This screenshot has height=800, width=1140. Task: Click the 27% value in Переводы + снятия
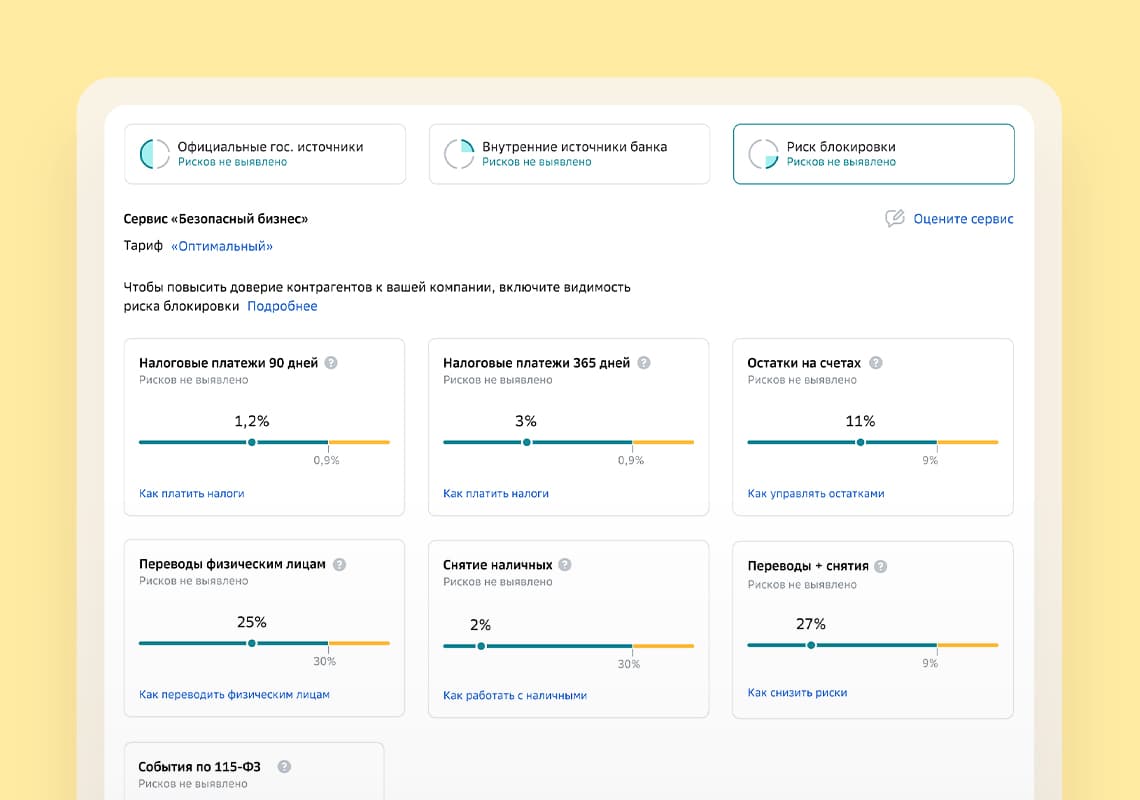coord(811,624)
